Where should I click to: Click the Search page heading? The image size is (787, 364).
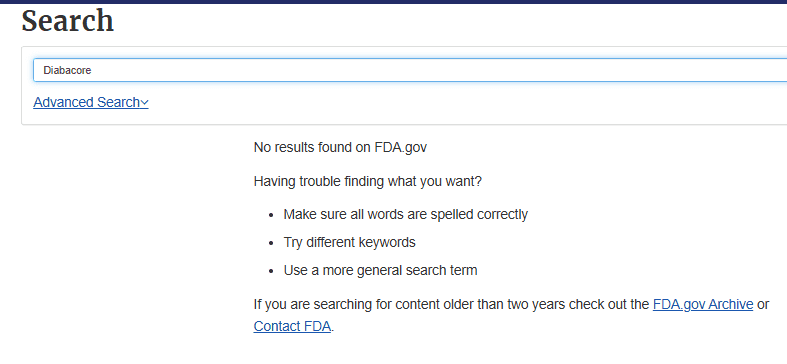click(x=68, y=21)
